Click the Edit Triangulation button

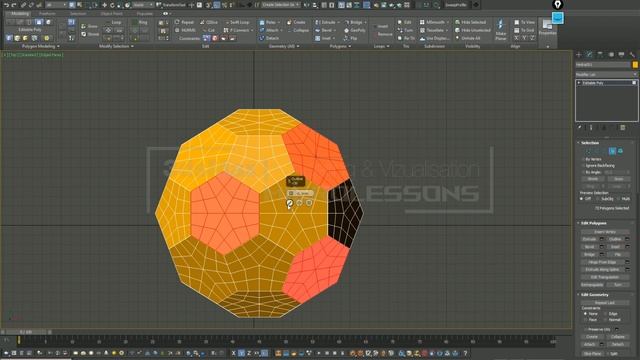605,277
